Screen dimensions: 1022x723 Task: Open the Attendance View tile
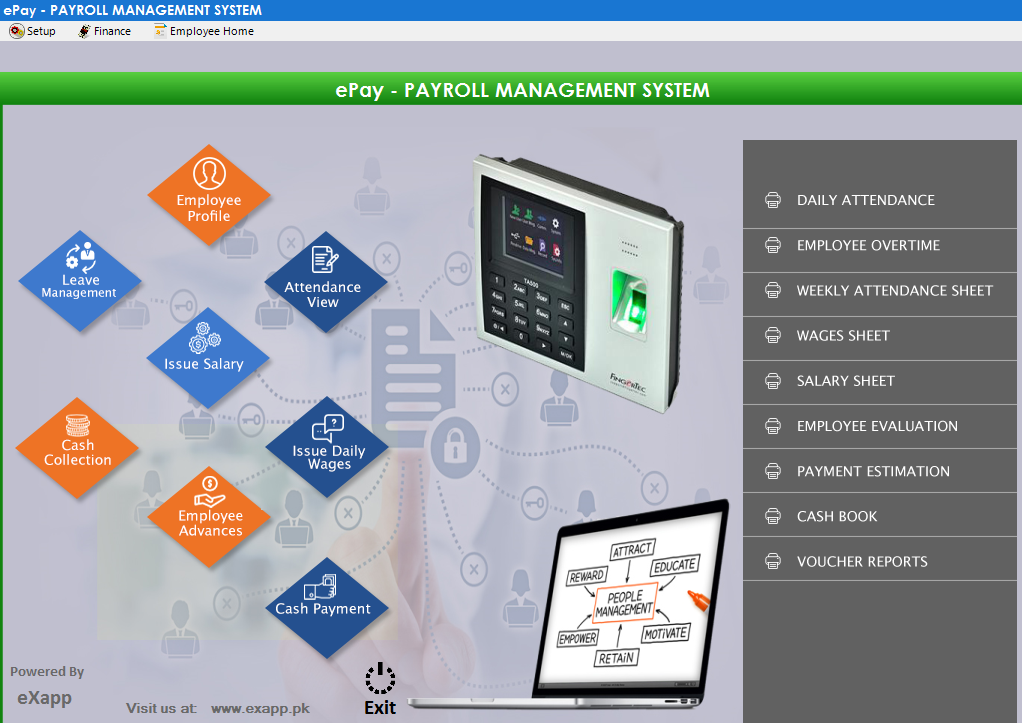[x=322, y=283]
